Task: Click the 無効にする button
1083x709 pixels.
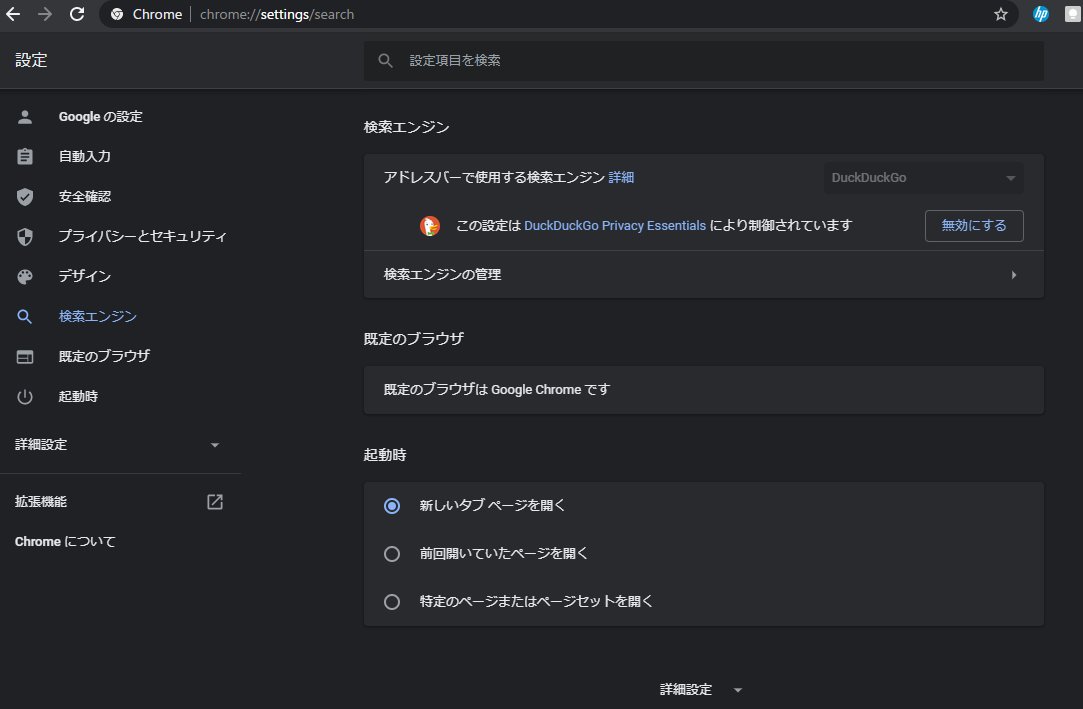Action: (974, 226)
